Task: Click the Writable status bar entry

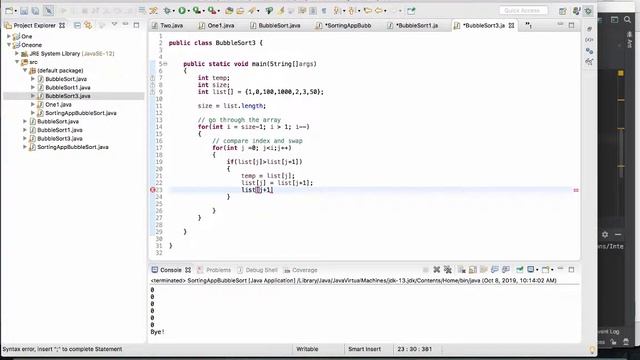Action: (x=307, y=349)
